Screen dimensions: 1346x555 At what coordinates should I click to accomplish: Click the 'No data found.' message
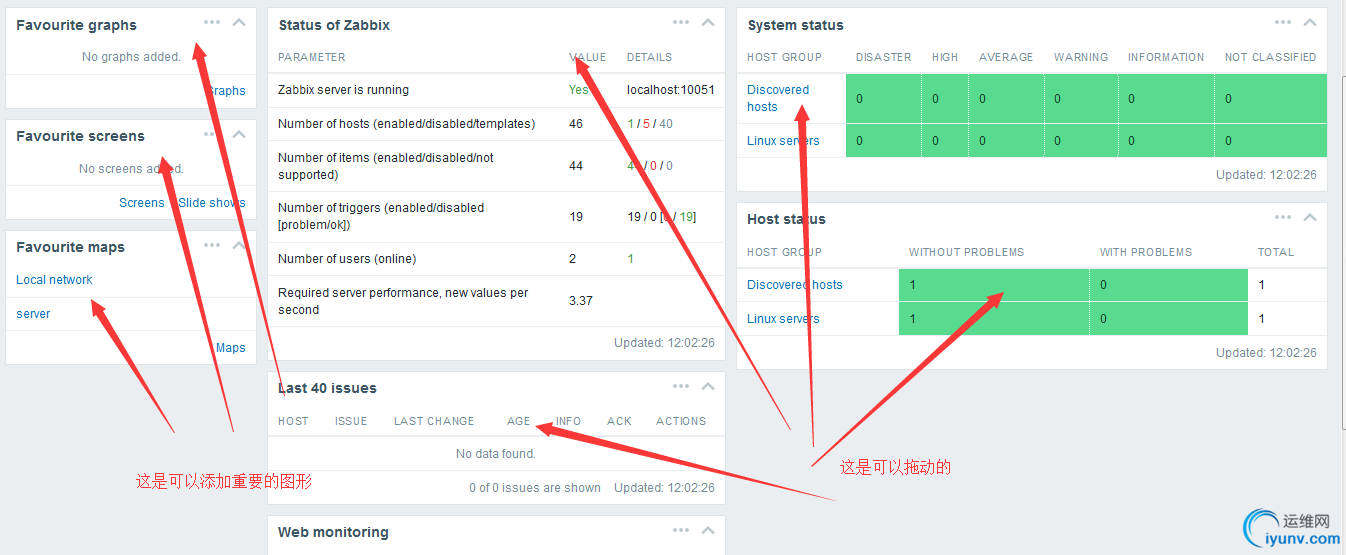tap(496, 454)
